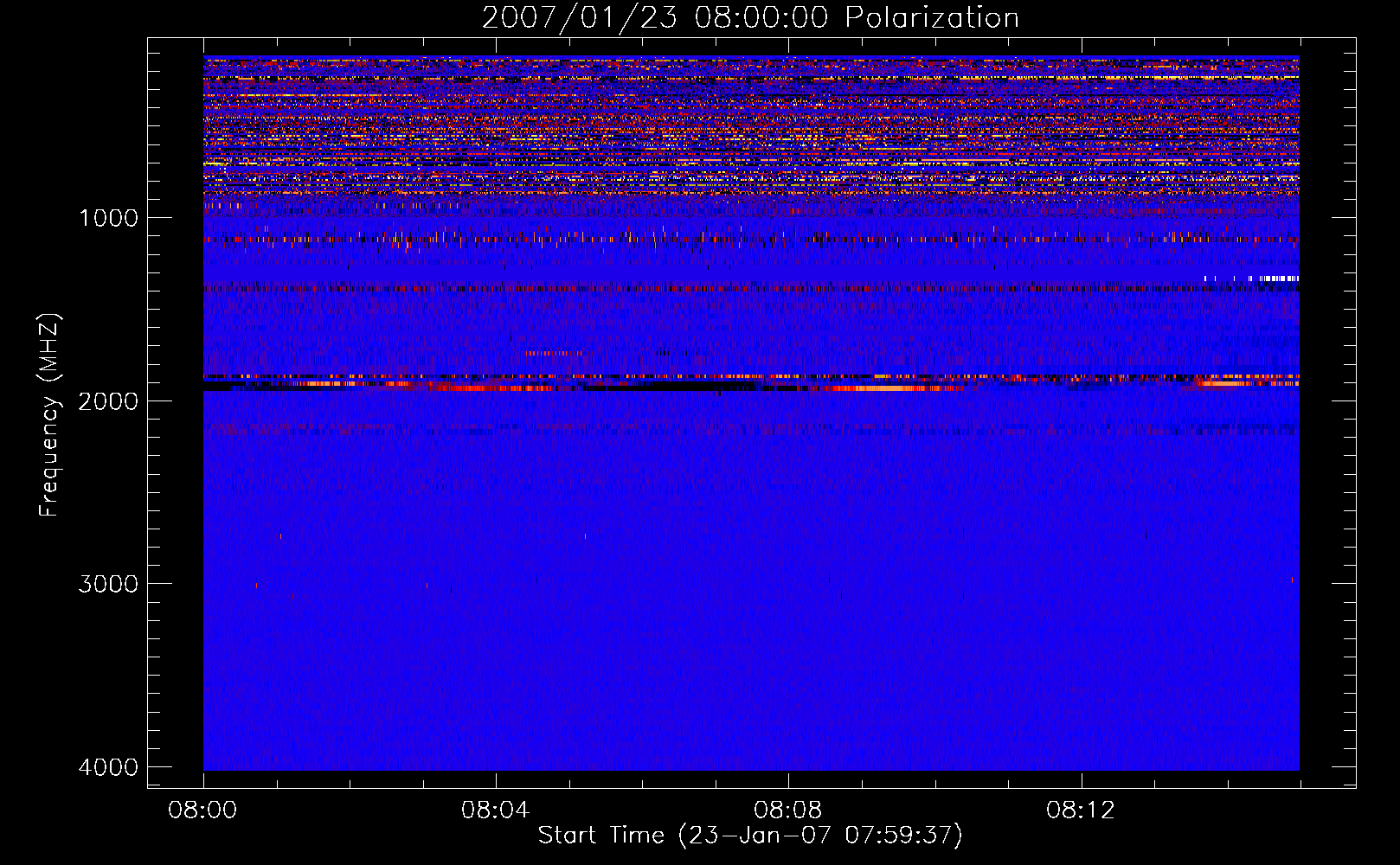Click the 08:00 time tick label
The width and height of the screenshot is (1400, 865).
202,811
